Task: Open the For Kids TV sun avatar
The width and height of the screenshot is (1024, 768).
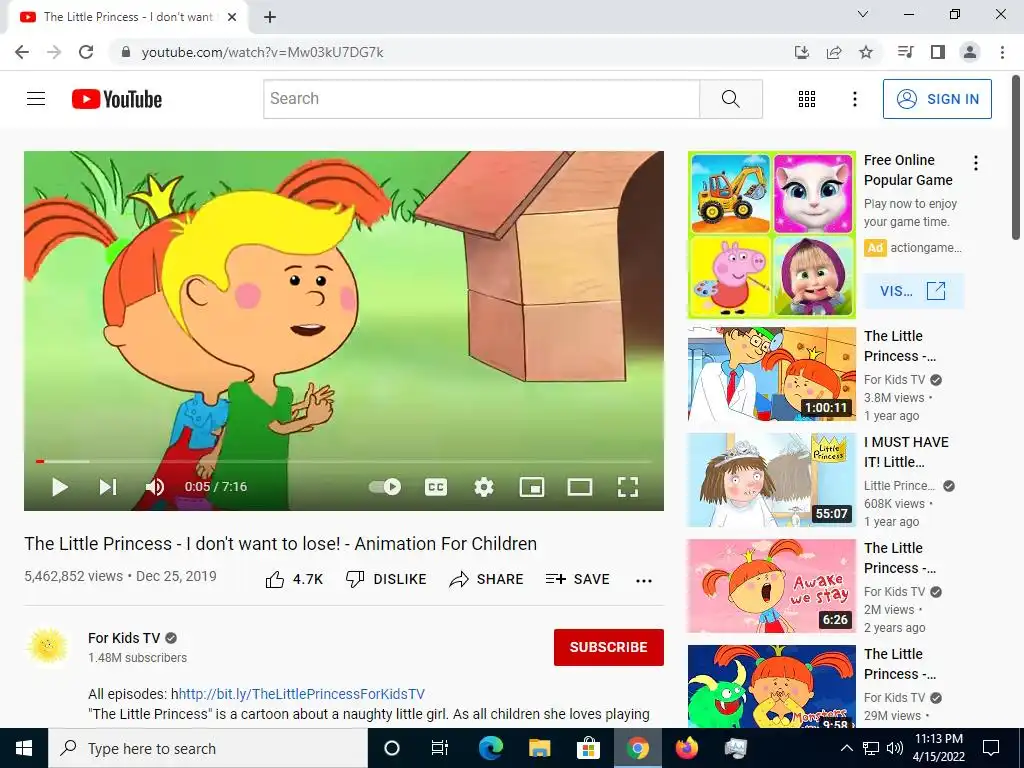Action: pos(48,647)
